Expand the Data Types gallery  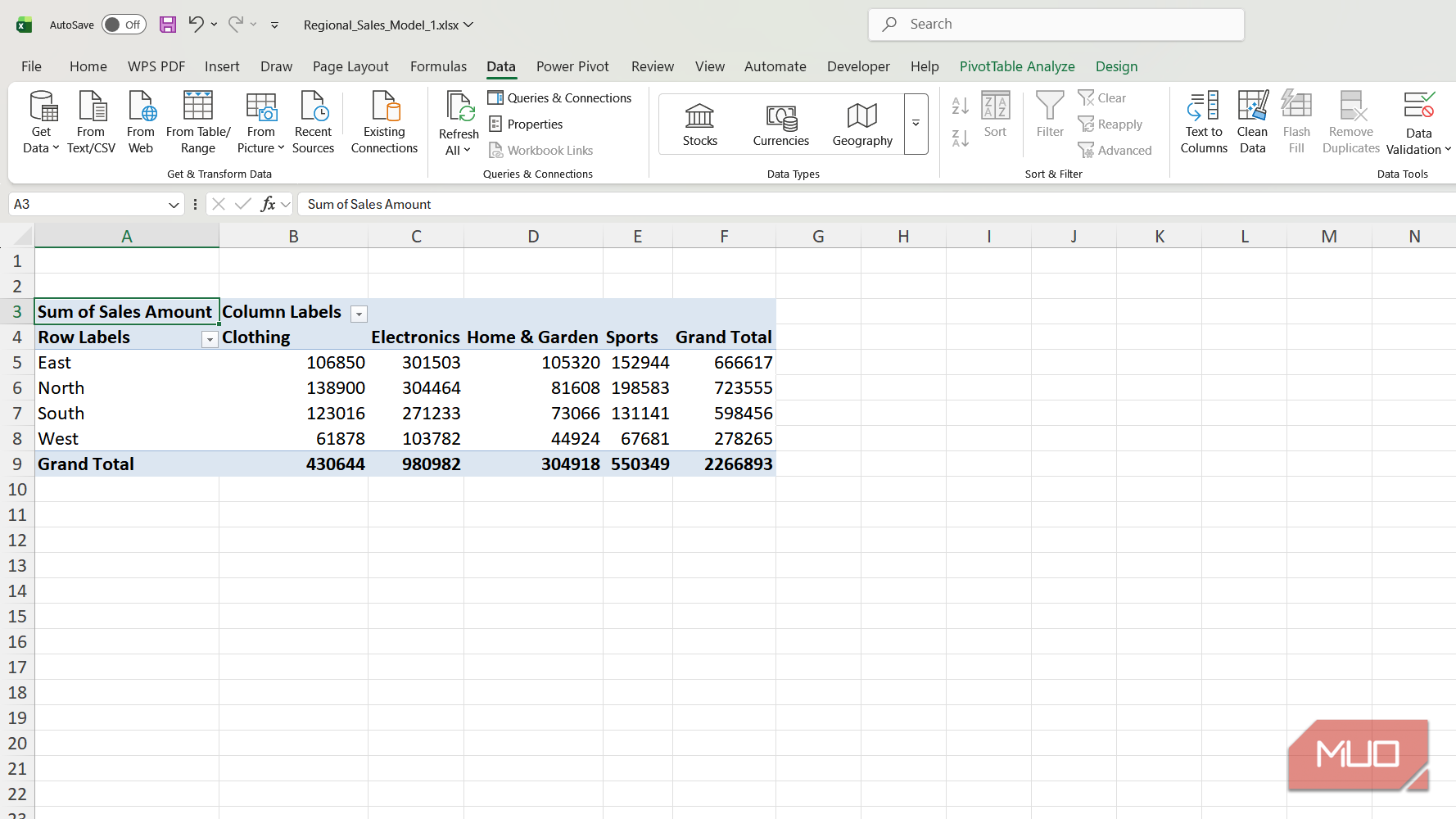pos(916,124)
